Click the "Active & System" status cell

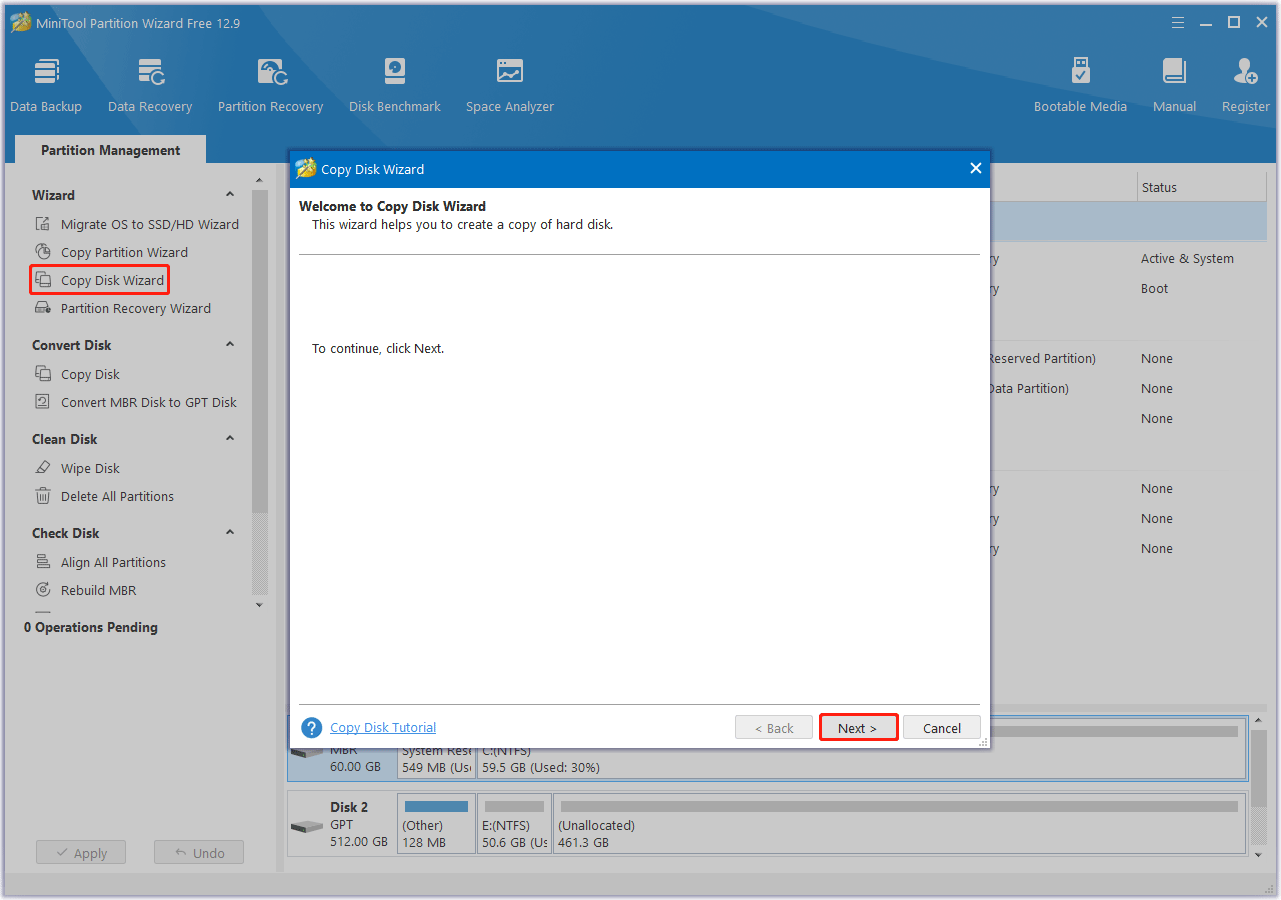tap(1187, 258)
